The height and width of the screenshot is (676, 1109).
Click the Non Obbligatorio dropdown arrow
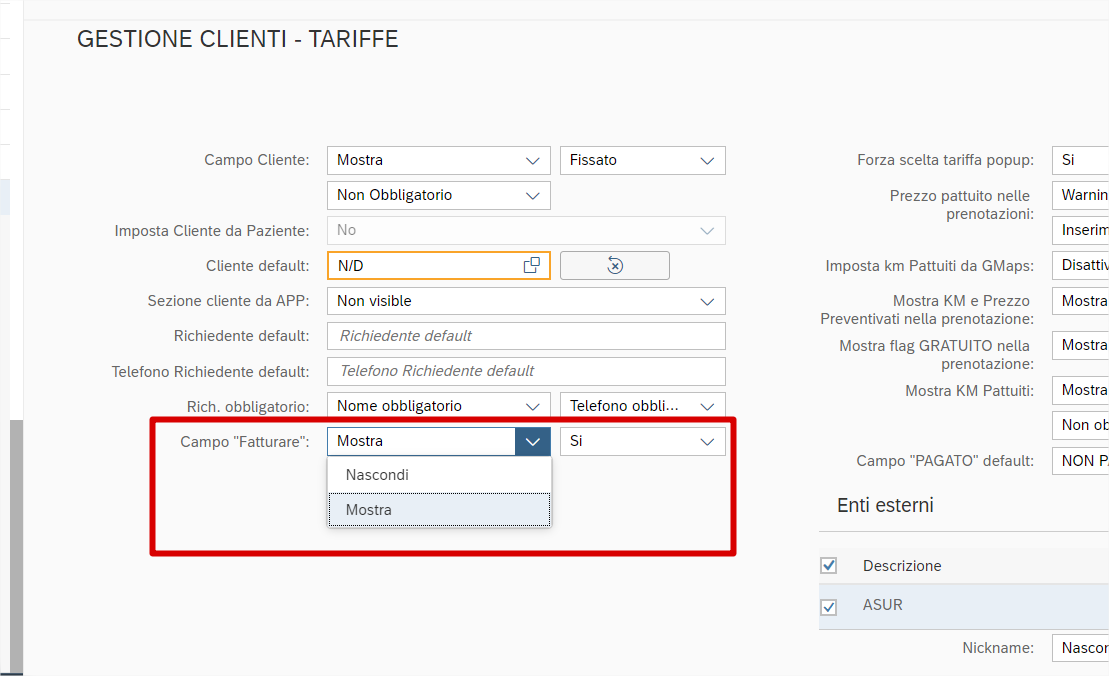(x=532, y=195)
